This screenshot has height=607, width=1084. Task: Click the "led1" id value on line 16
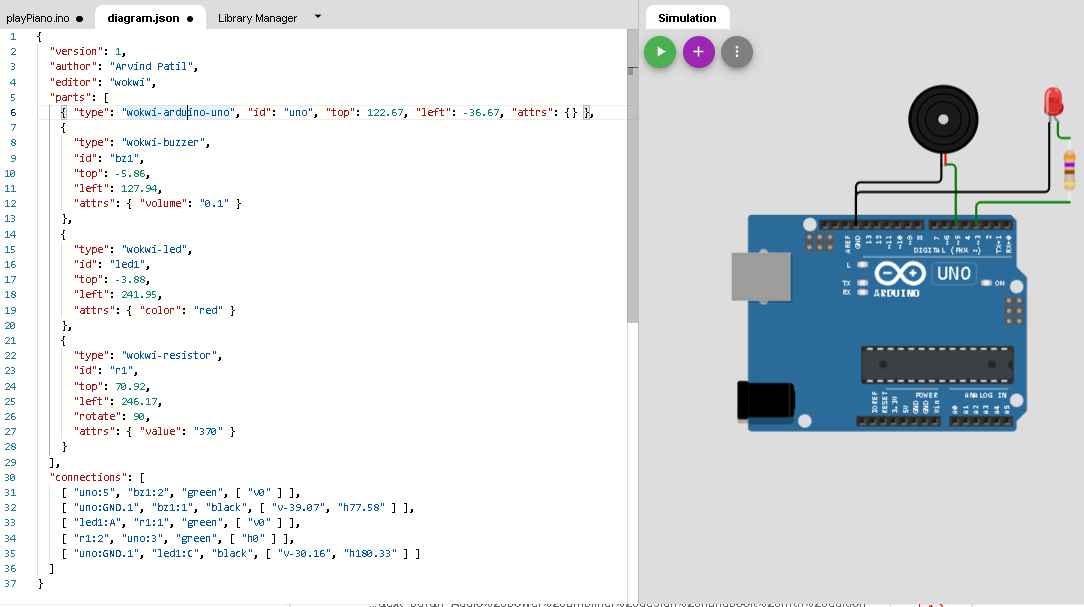(127, 264)
